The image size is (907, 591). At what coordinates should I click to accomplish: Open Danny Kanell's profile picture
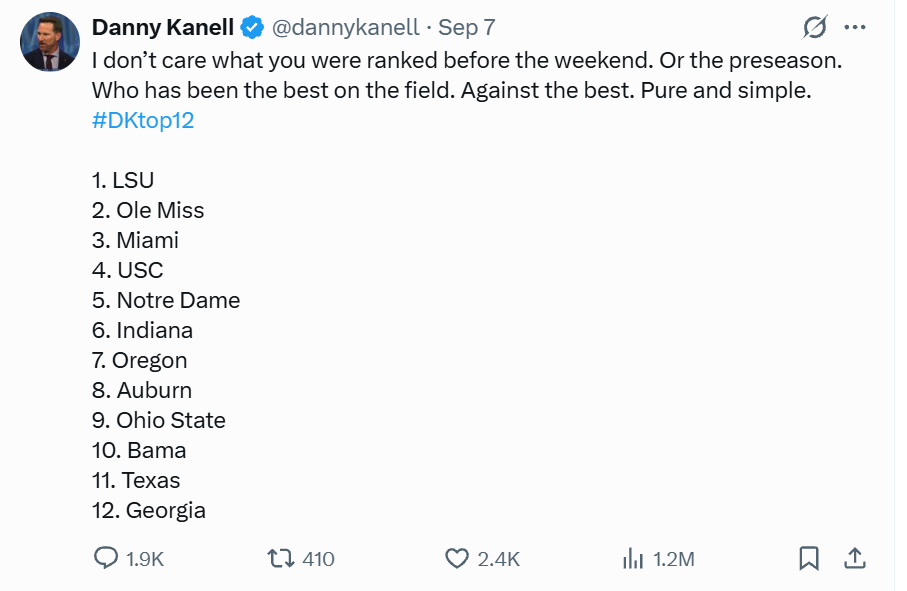(x=50, y=42)
